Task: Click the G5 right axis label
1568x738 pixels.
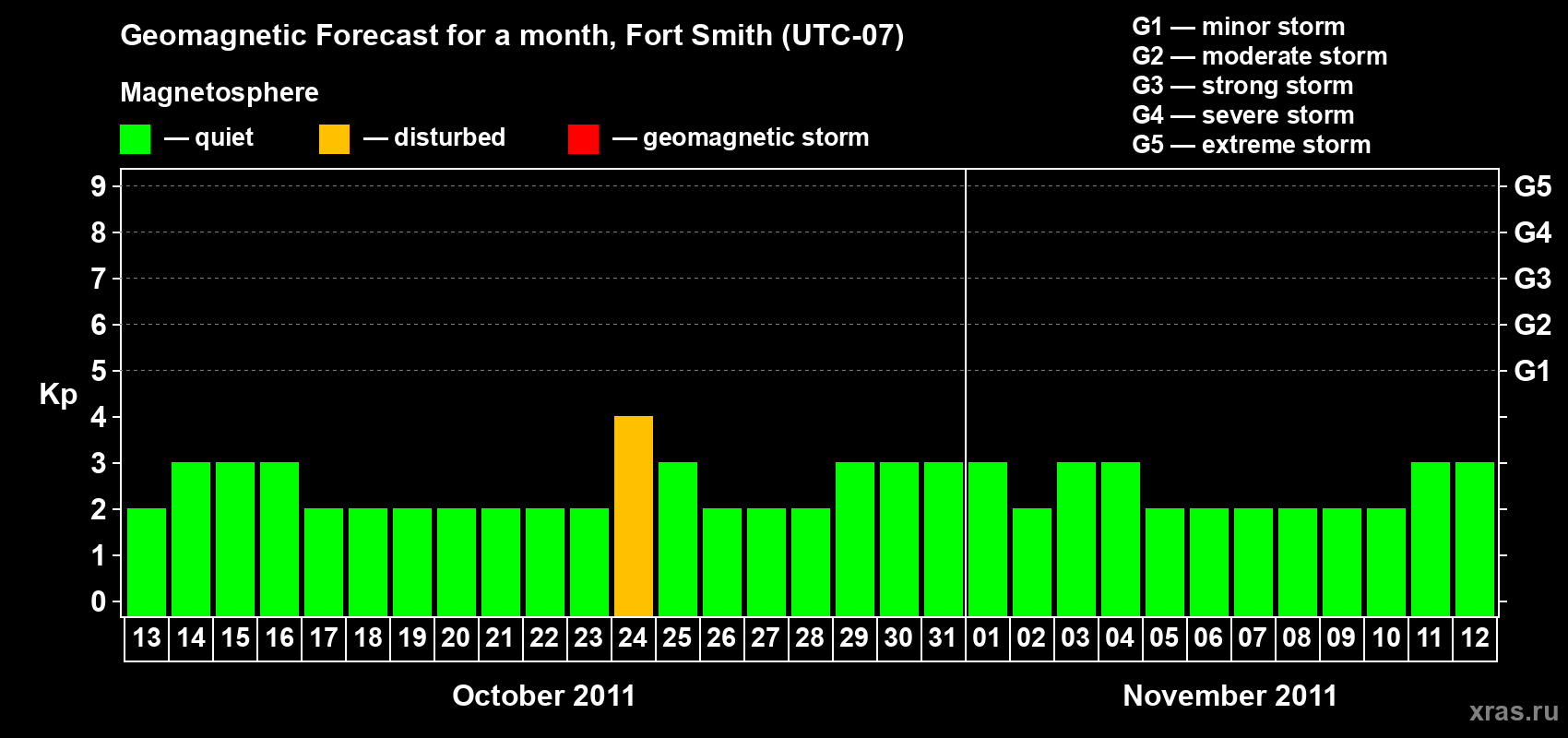Action: pyautogui.click(x=1533, y=186)
